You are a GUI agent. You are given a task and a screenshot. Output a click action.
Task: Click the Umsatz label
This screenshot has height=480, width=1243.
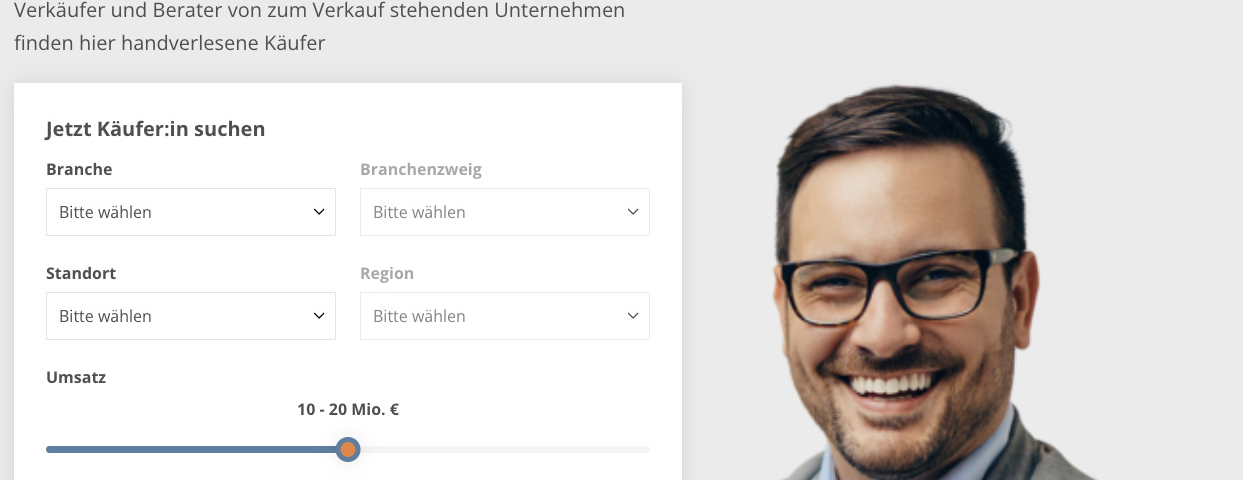(76, 378)
